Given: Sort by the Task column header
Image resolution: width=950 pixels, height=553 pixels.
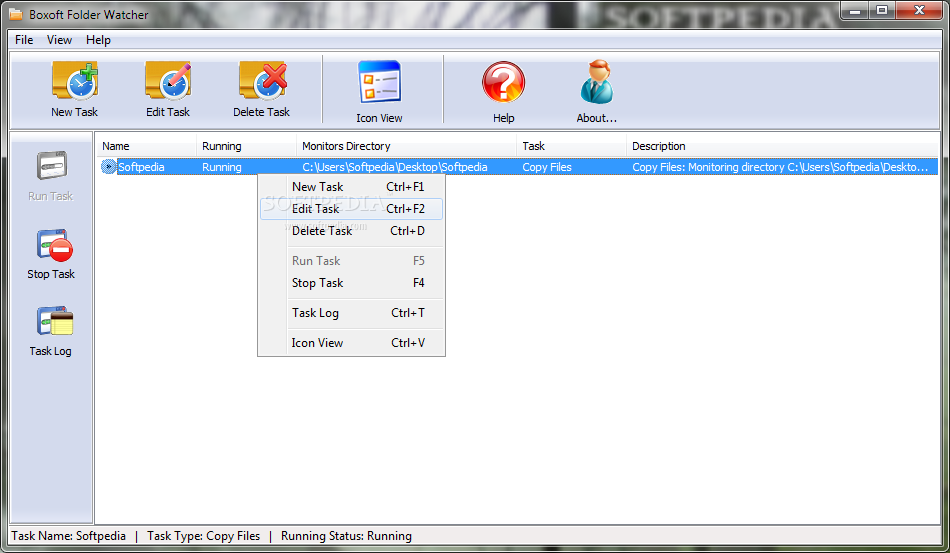Looking at the screenshot, I should tap(571, 146).
